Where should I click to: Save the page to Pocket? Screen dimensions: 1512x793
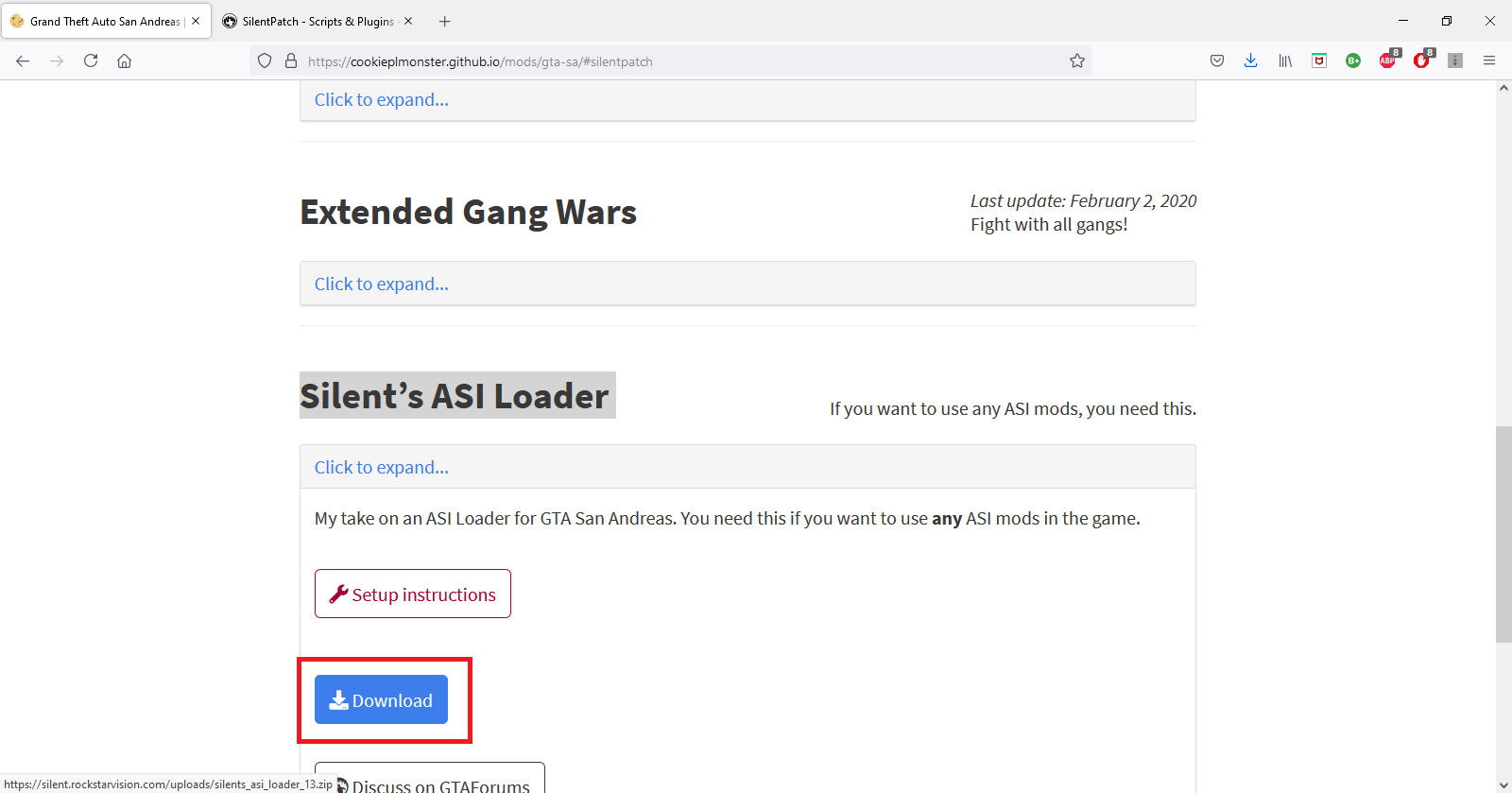point(1217,60)
